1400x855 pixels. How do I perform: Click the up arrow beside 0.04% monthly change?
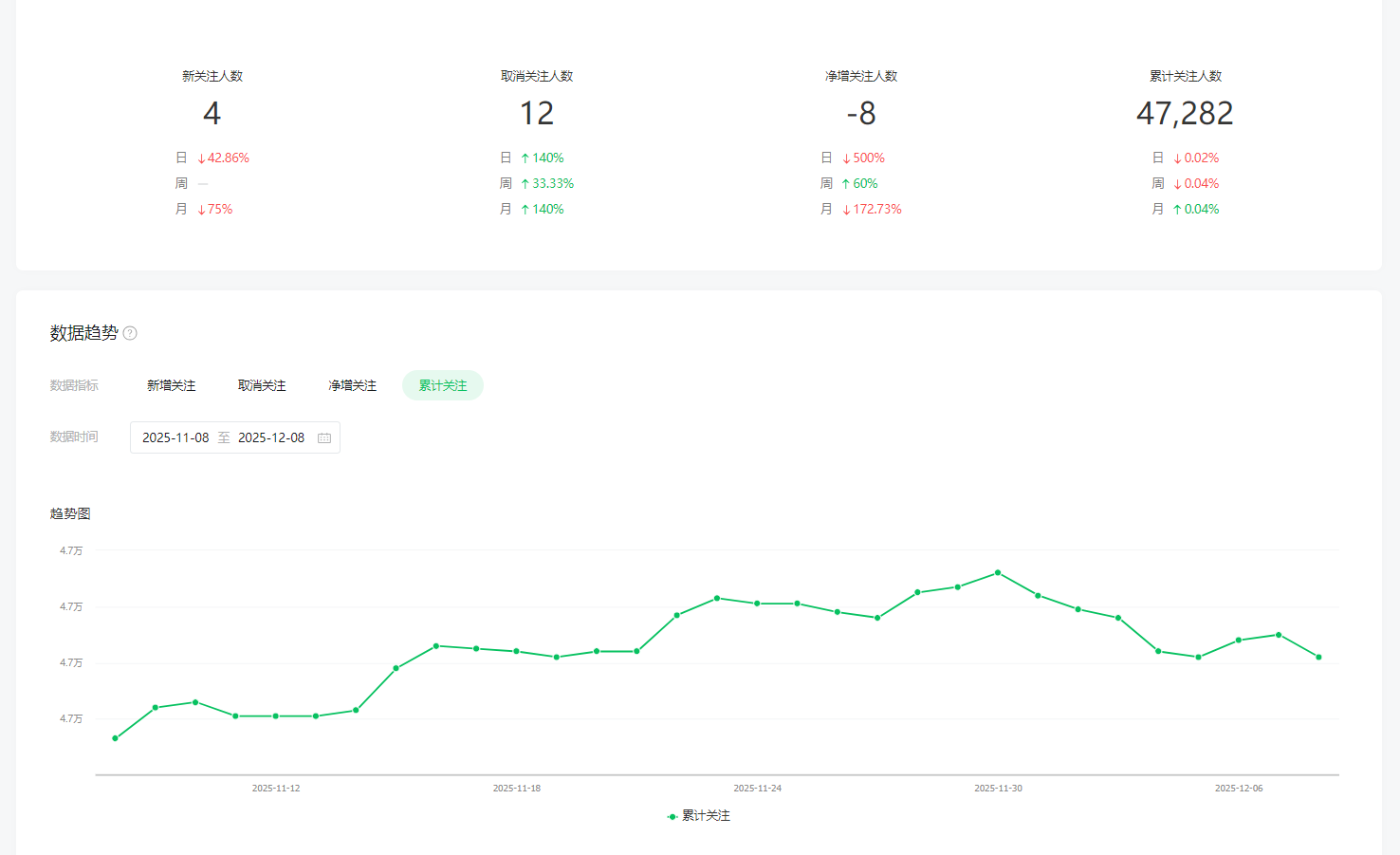[1177, 210]
